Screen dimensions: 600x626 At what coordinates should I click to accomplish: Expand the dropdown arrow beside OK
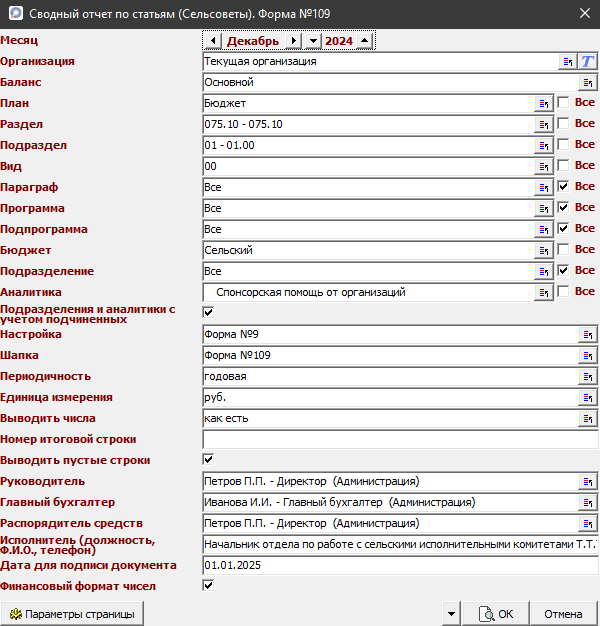coord(451,614)
